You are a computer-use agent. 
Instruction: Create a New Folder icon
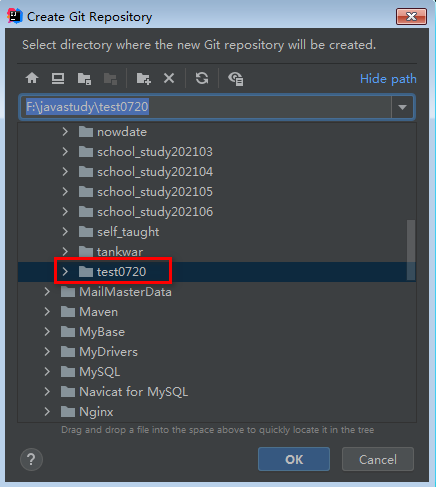[144, 79]
